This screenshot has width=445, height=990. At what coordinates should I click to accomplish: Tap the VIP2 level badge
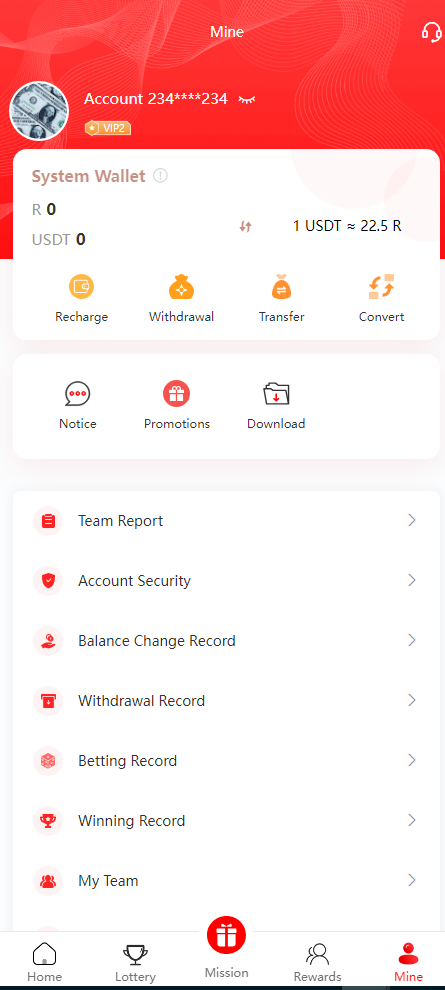108,128
